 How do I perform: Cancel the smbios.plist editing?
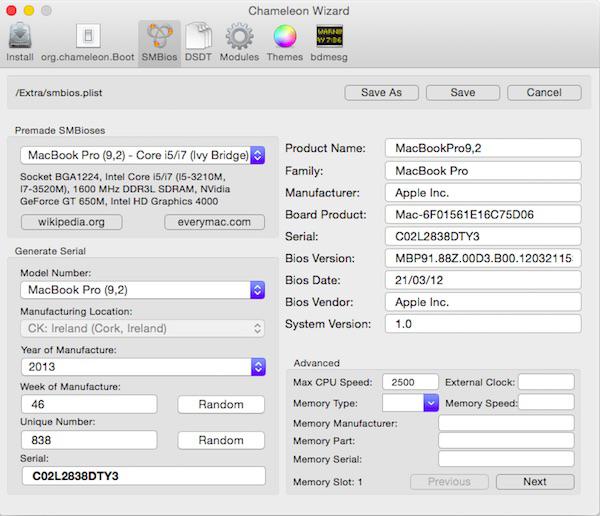544,93
